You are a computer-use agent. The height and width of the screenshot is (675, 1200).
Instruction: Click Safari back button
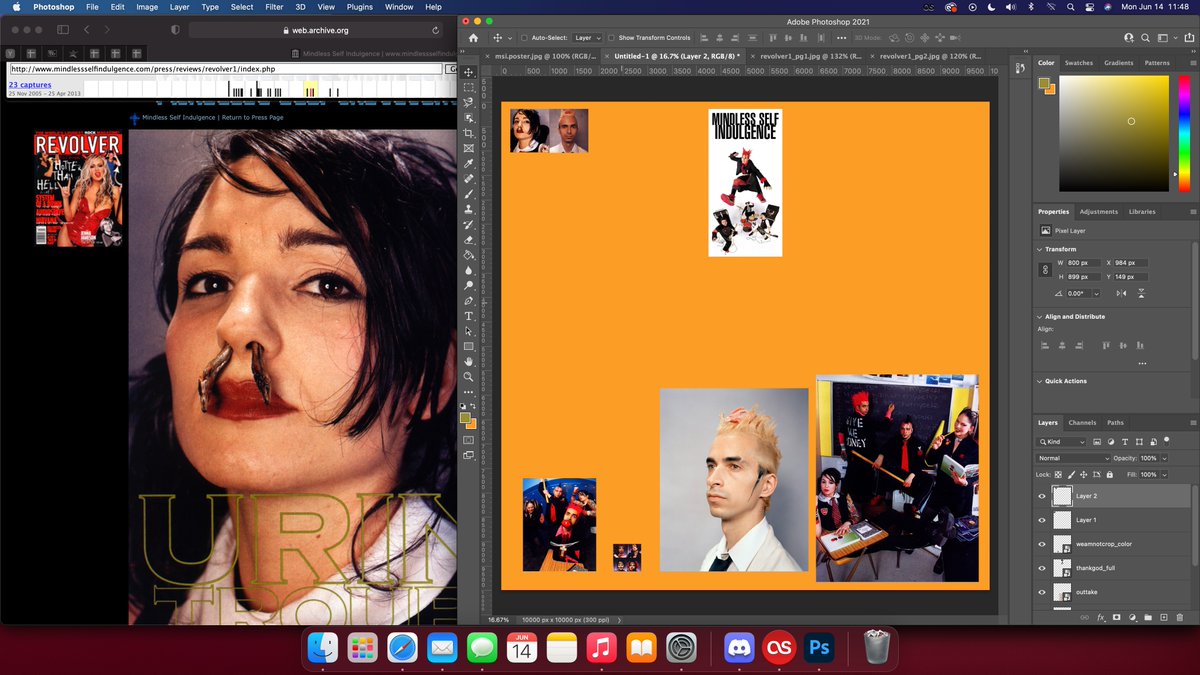tap(87, 31)
